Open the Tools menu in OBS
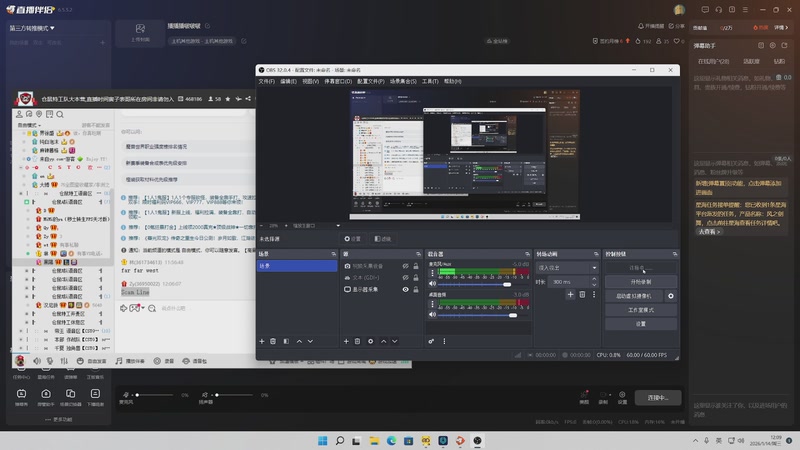Image resolution: width=800 pixels, height=450 pixels. 430,81
